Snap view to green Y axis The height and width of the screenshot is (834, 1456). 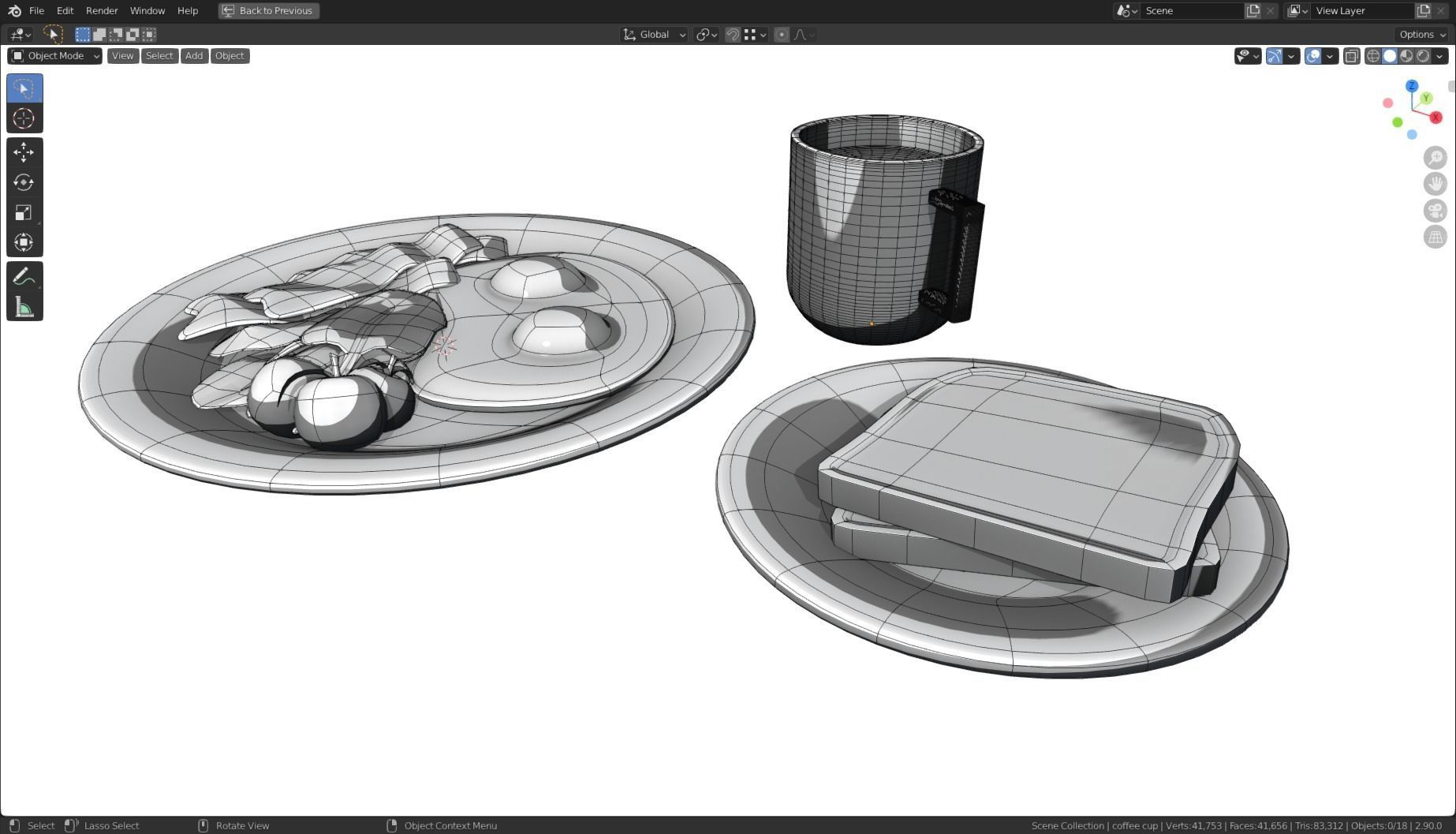1426,98
